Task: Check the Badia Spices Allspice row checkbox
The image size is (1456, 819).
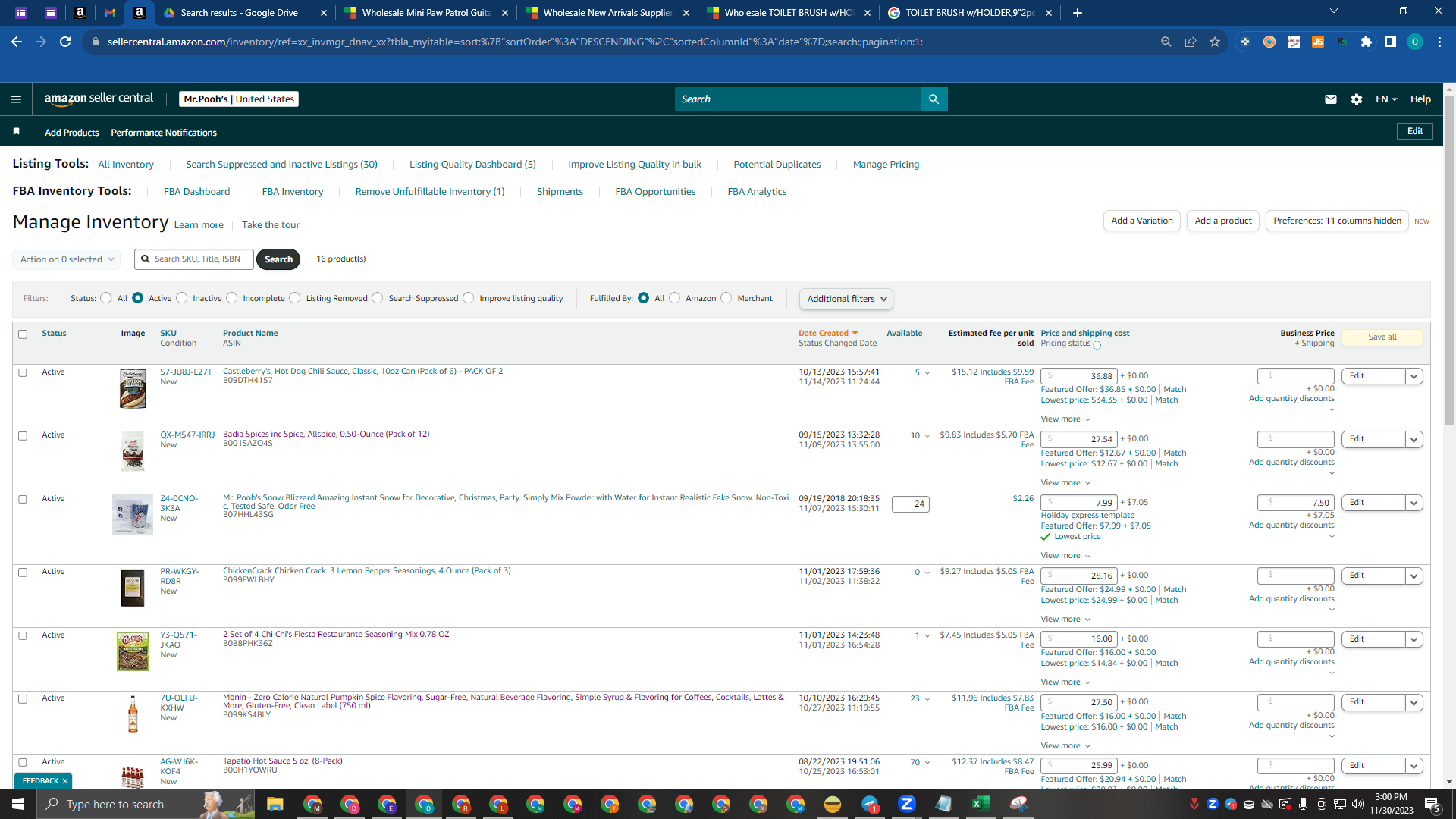Action: click(23, 436)
